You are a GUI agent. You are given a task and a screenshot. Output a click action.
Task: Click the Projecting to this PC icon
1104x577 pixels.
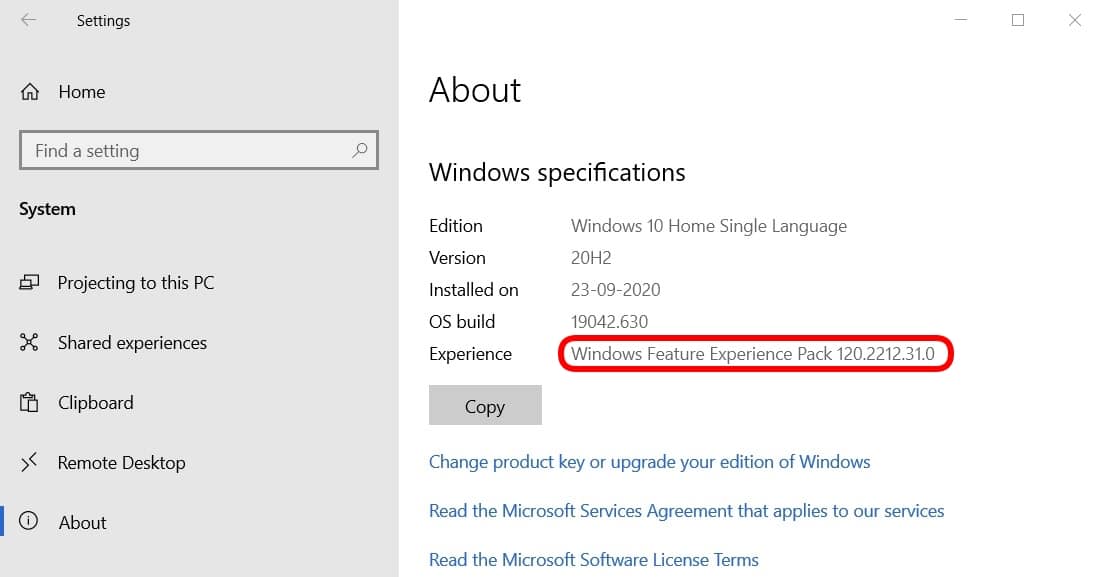click(29, 283)
